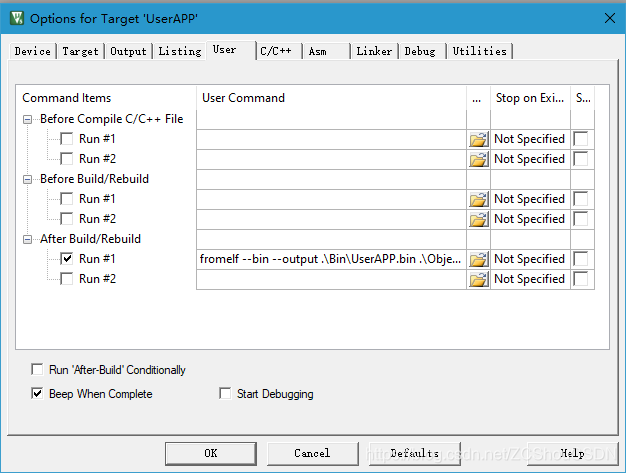
Task: Browse folder for Before Compile Run #1
Action: click(478, 139)
